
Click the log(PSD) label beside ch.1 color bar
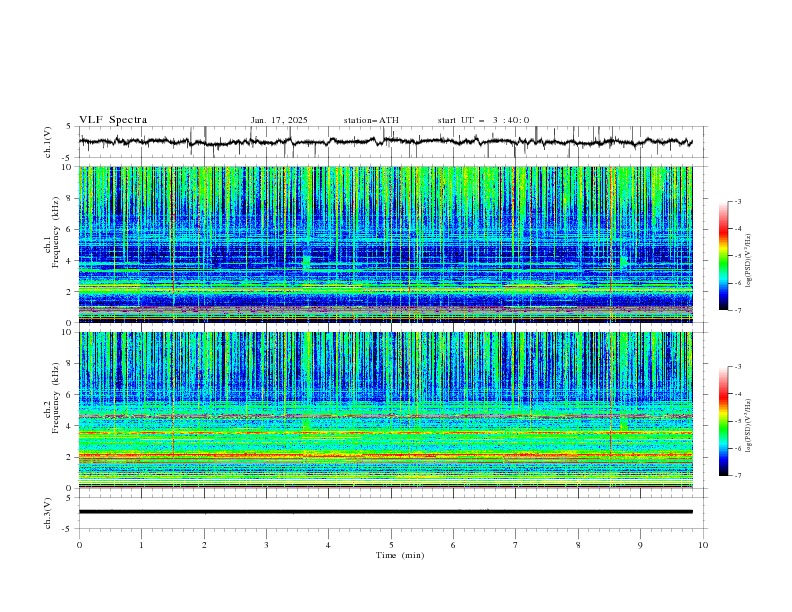pos(749,261)
